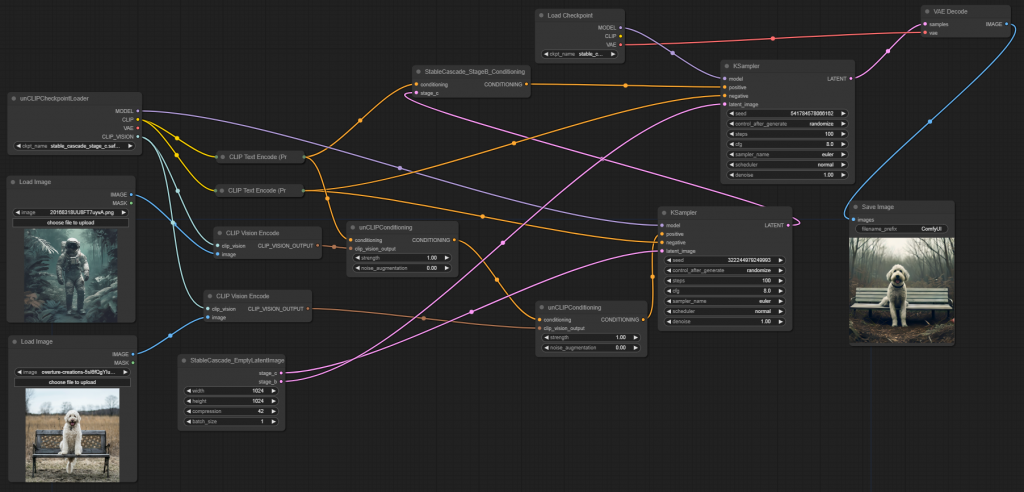Collapse the Save Image node title dot
The height and width of the screenshot is (492, 1024).
tap(855, 207)
